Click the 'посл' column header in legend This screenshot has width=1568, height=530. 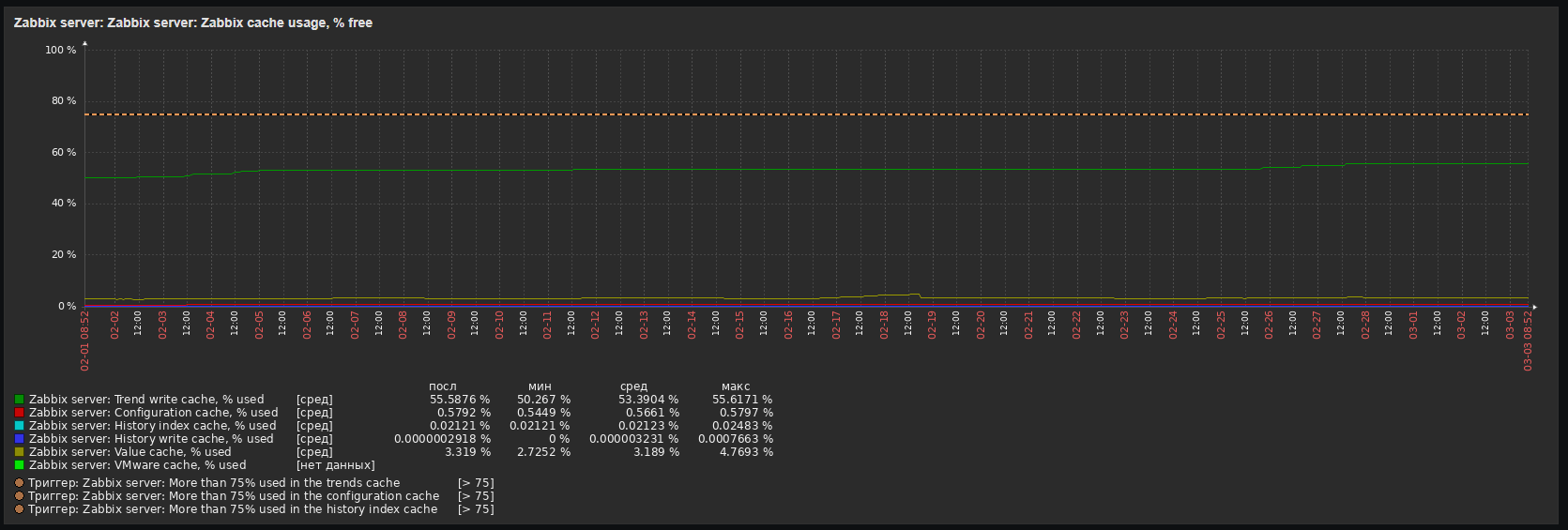point(443,386)
